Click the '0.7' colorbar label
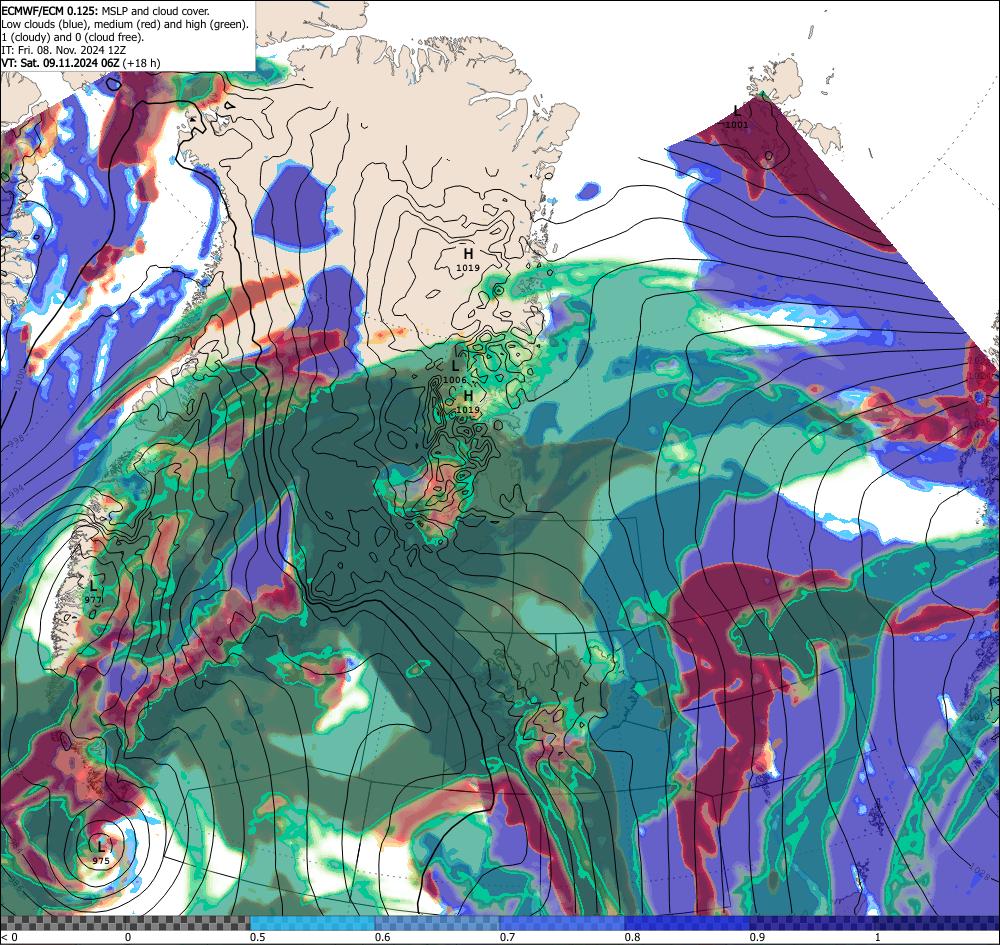The height and width of the screenshot is (945, 1000). point(507,937)
